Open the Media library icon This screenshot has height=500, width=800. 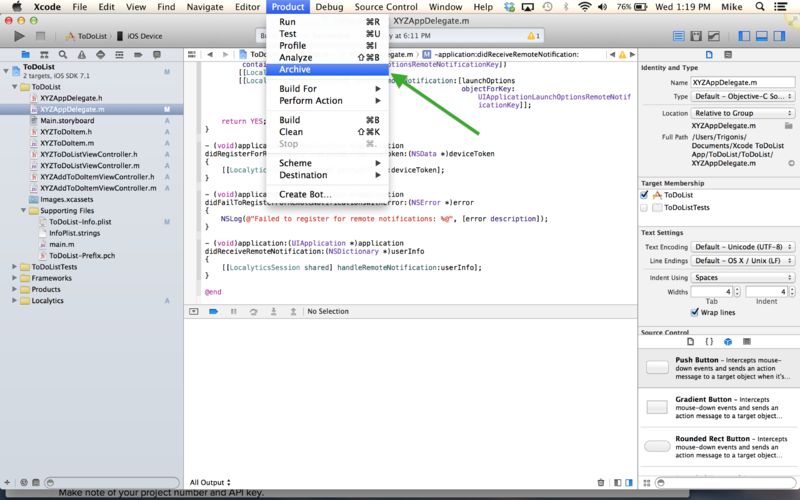pyautogui.click(x=747, y=341)
